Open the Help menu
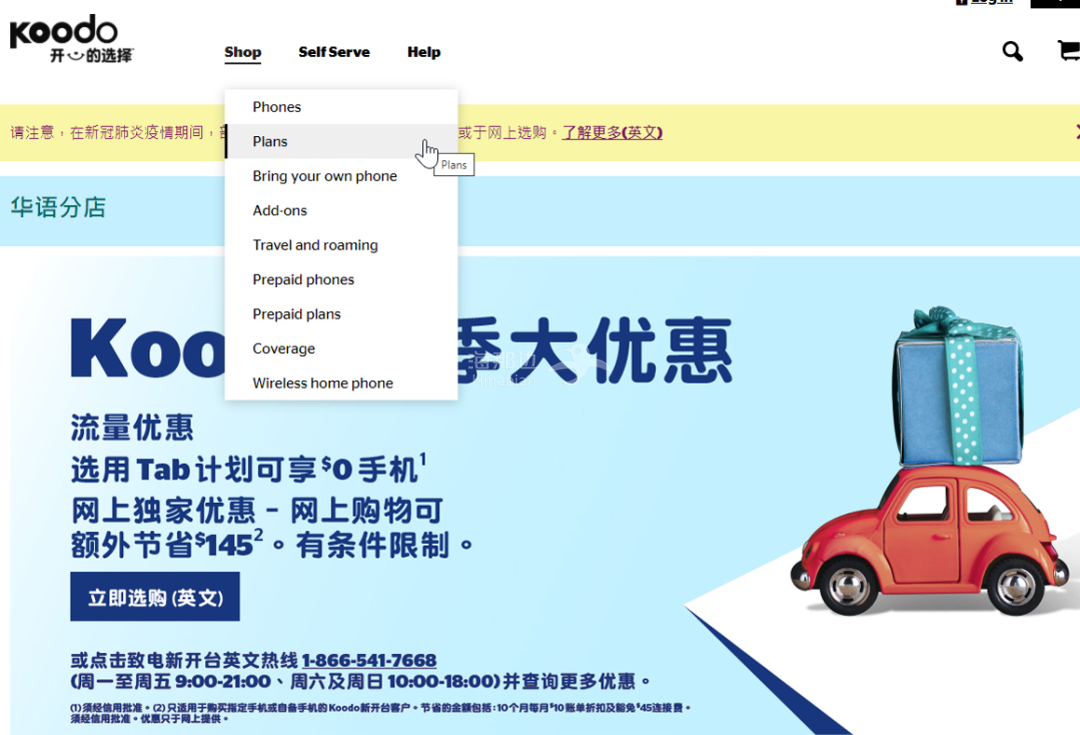The image size is (1080, 735). (x=424, y=52)
